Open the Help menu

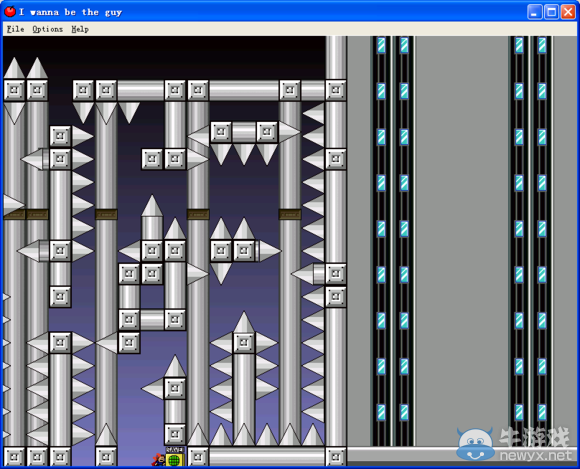[x=80, y=29]
